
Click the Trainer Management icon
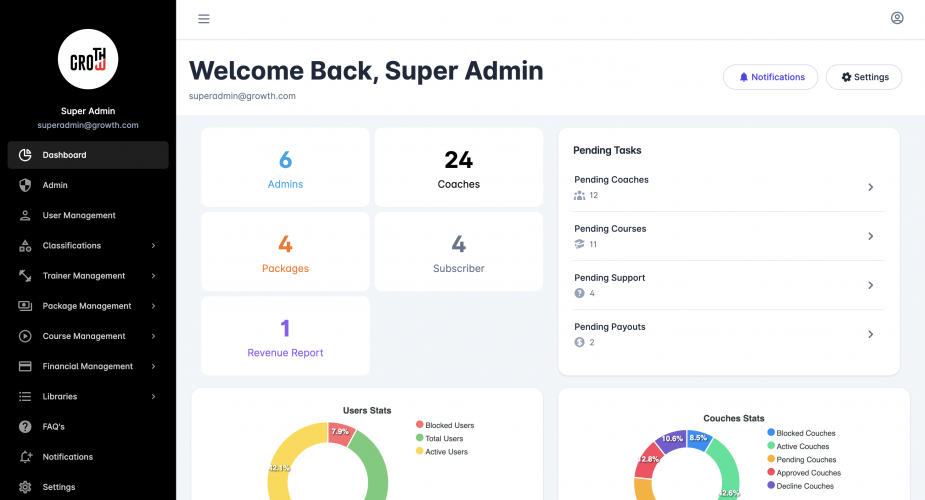(x=25, y=275)
